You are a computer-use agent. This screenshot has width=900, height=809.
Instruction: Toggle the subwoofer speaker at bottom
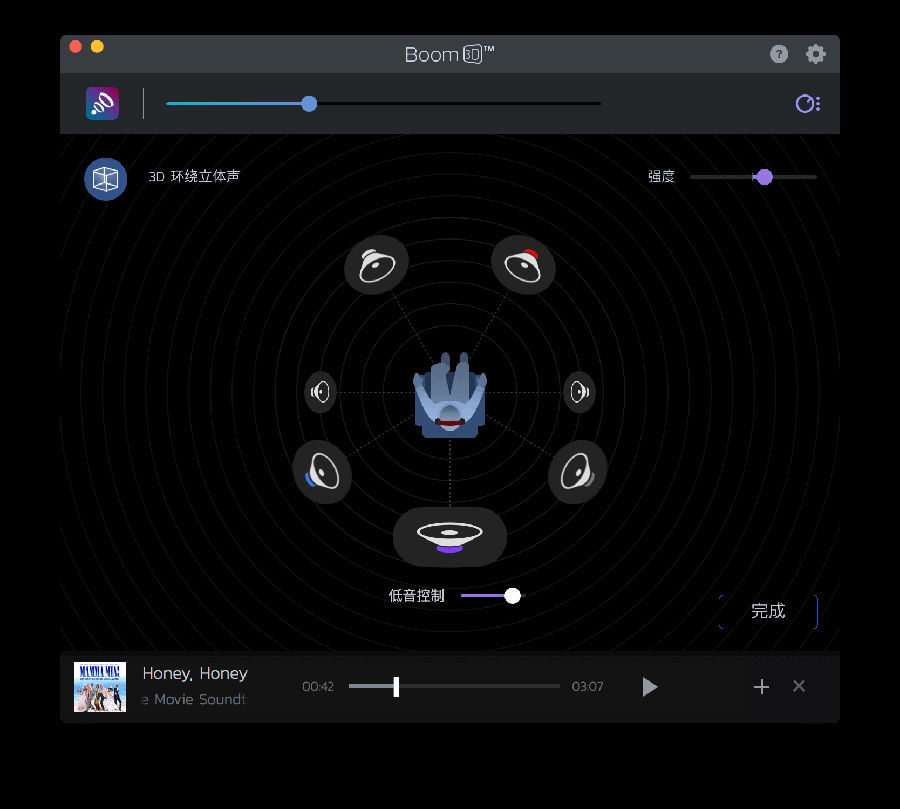[449, 537]
